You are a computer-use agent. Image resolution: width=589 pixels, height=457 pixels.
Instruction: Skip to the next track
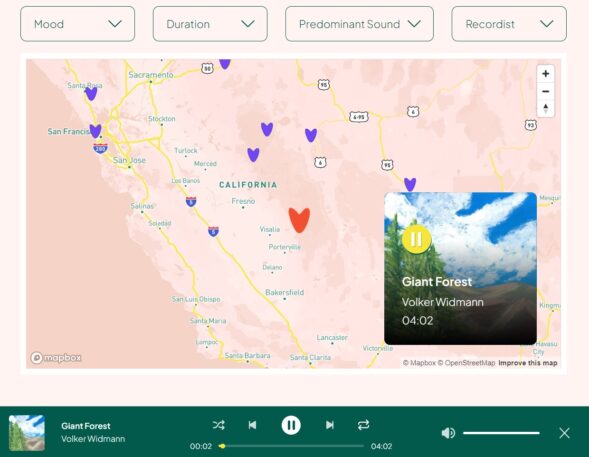pos(329,425)
